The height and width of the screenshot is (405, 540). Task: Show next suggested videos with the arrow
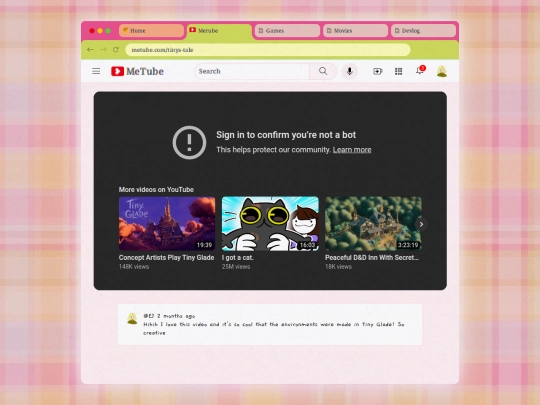tap(421, 224)
